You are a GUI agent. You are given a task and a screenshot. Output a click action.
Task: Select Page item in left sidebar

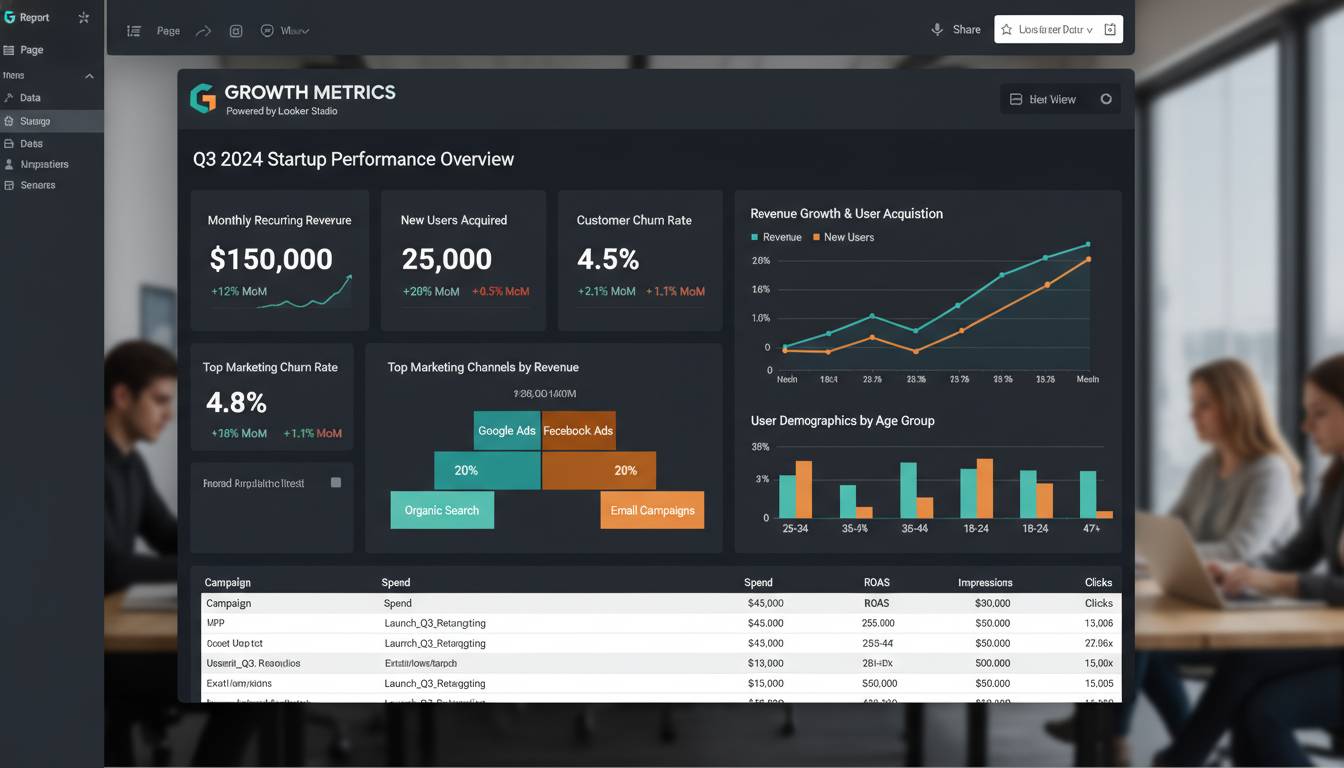(31, 50)
